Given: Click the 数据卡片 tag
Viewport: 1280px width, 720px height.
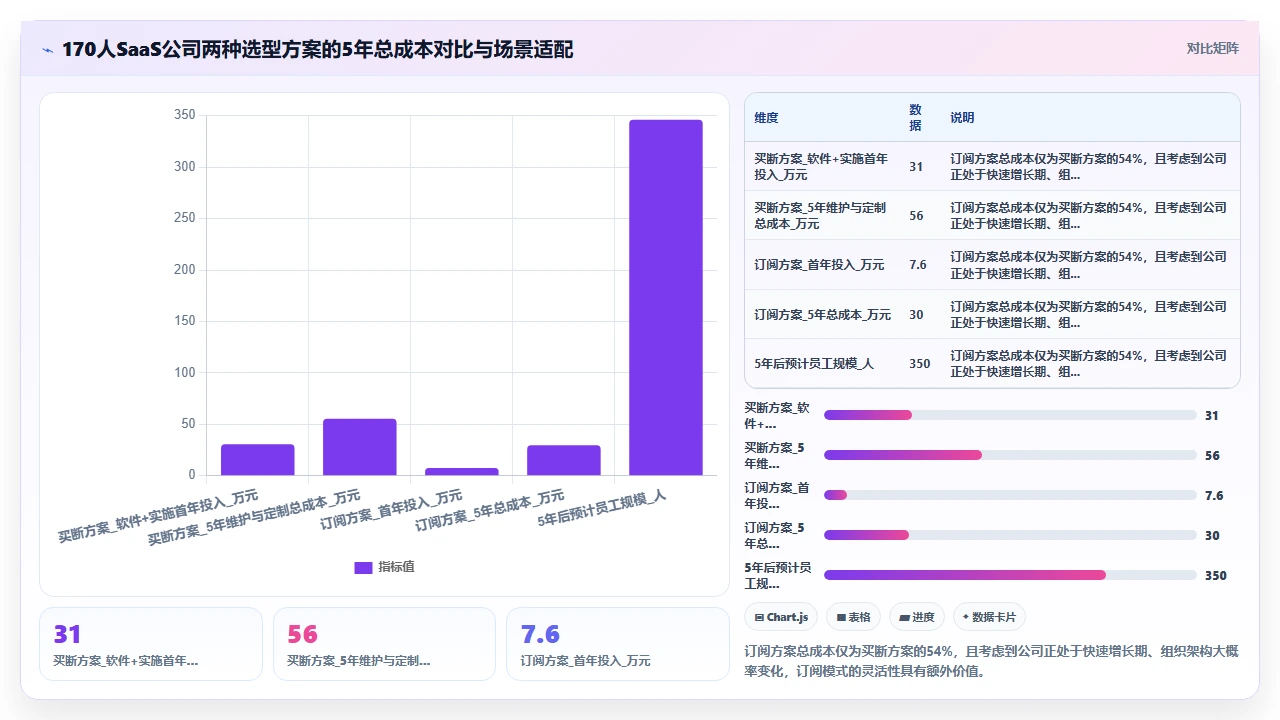Looking at the screenshot, I should pos(989,617).
